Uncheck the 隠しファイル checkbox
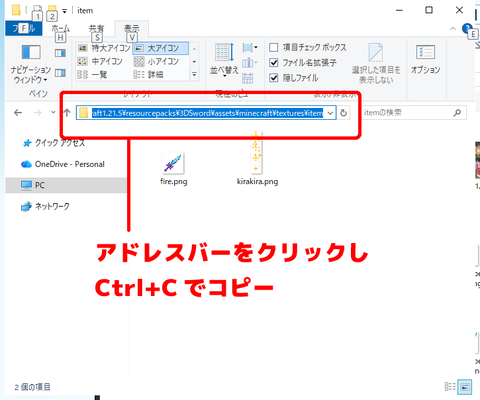Screen dimensions: 480x400 point(274,78)
